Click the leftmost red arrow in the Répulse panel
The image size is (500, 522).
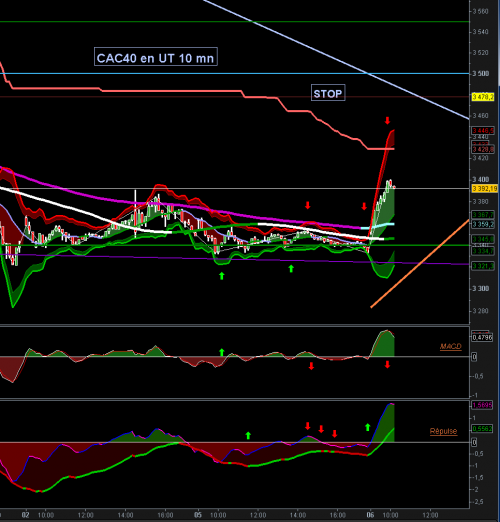(308, 426)
